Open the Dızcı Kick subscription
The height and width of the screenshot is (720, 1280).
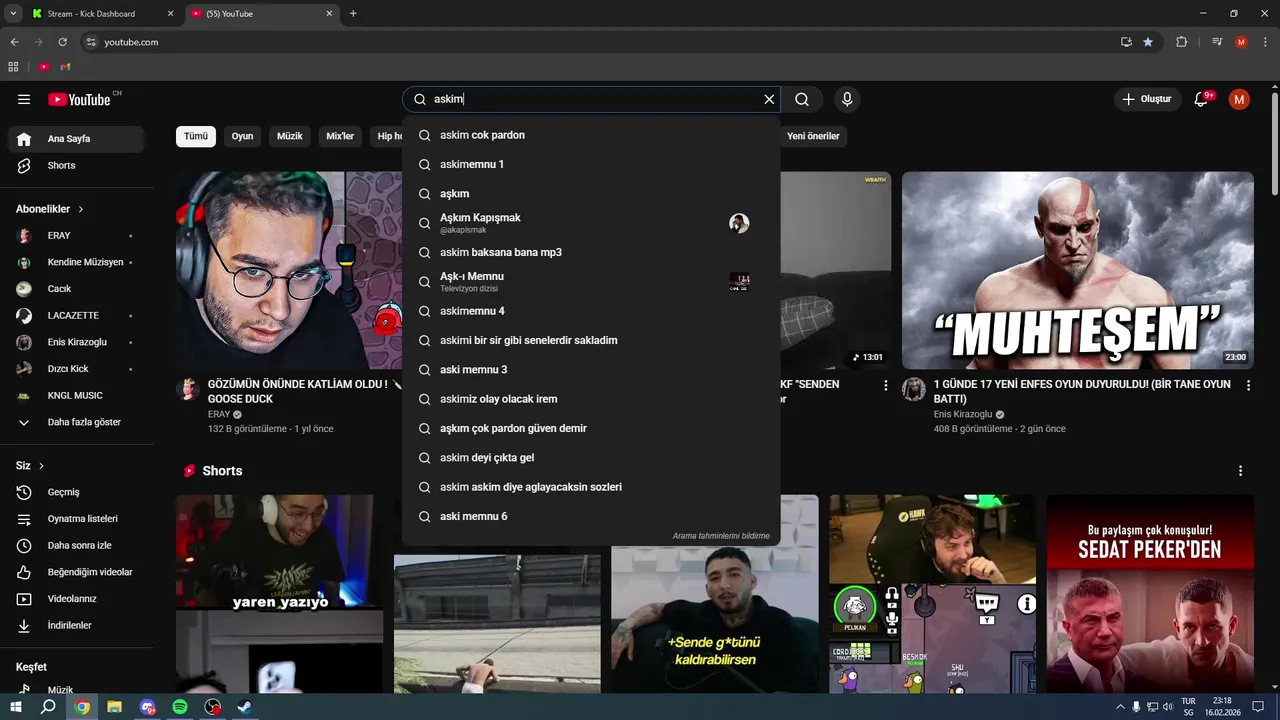click(x=78, y=369)
